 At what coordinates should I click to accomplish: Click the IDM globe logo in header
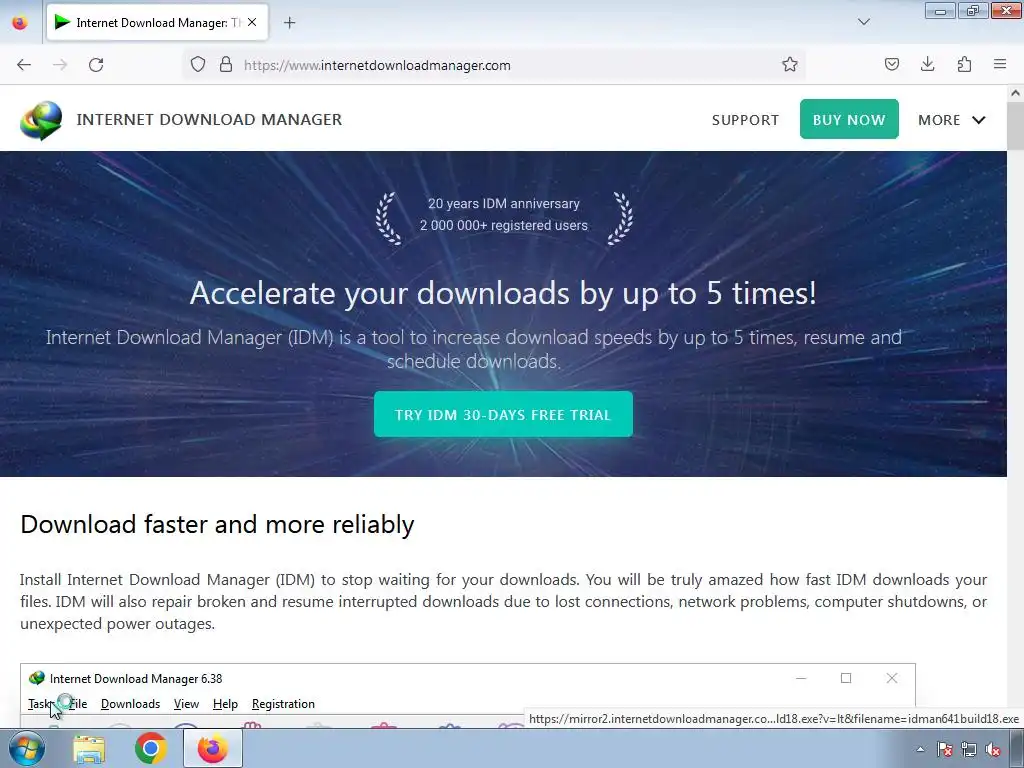pos(41,120)
